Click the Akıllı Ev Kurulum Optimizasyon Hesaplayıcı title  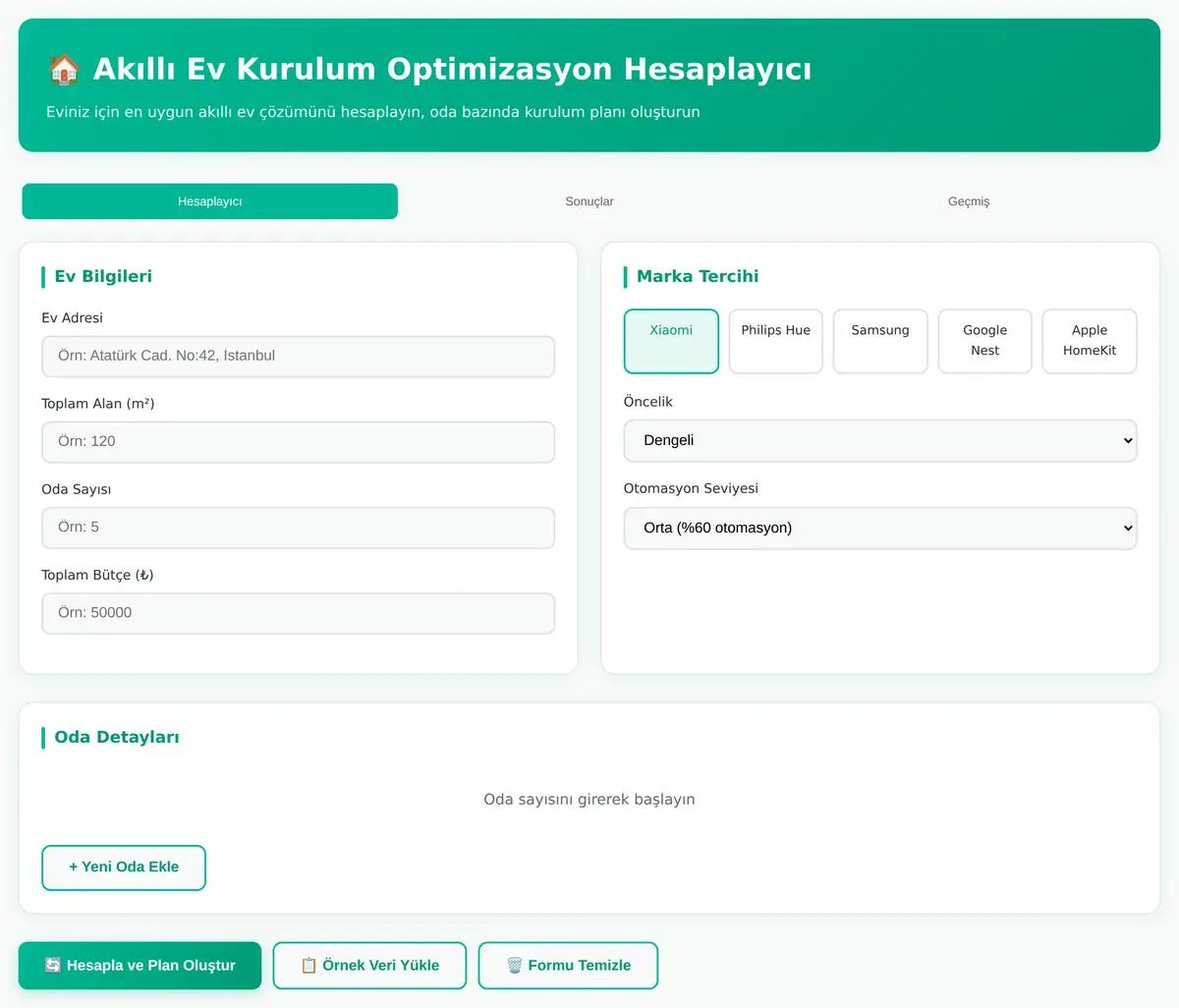452,70
